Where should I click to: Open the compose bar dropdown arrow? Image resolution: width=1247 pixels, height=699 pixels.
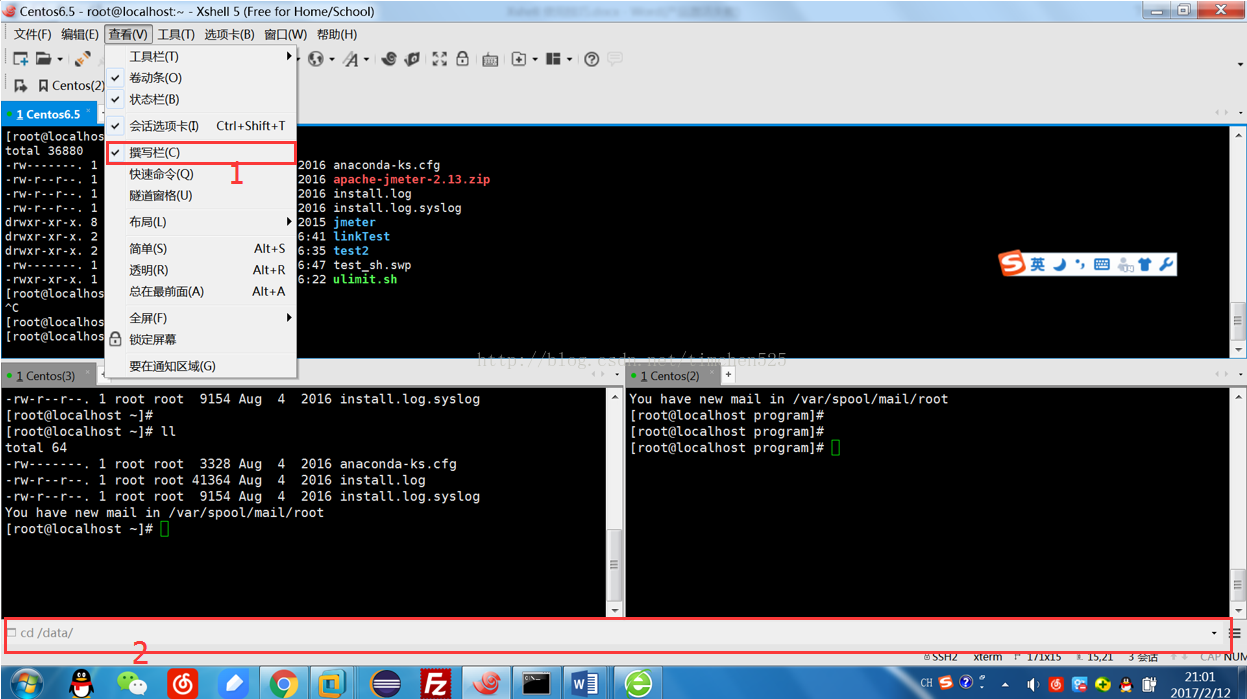tap(1214, 633)
